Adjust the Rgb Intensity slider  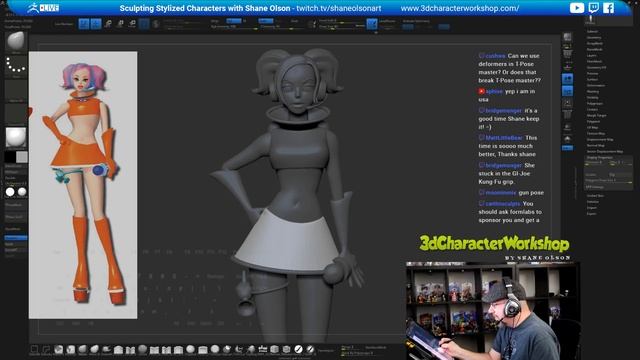click(x=233, y=27)
